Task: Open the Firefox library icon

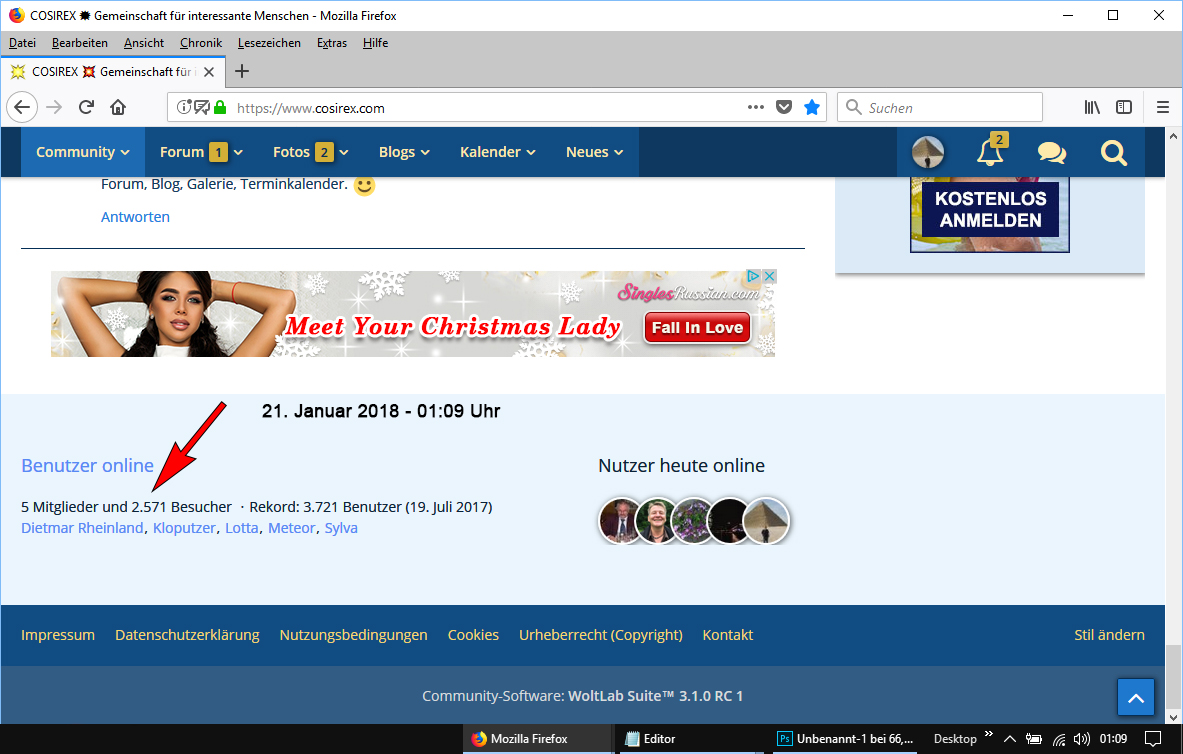Action: click(1092, 108)
